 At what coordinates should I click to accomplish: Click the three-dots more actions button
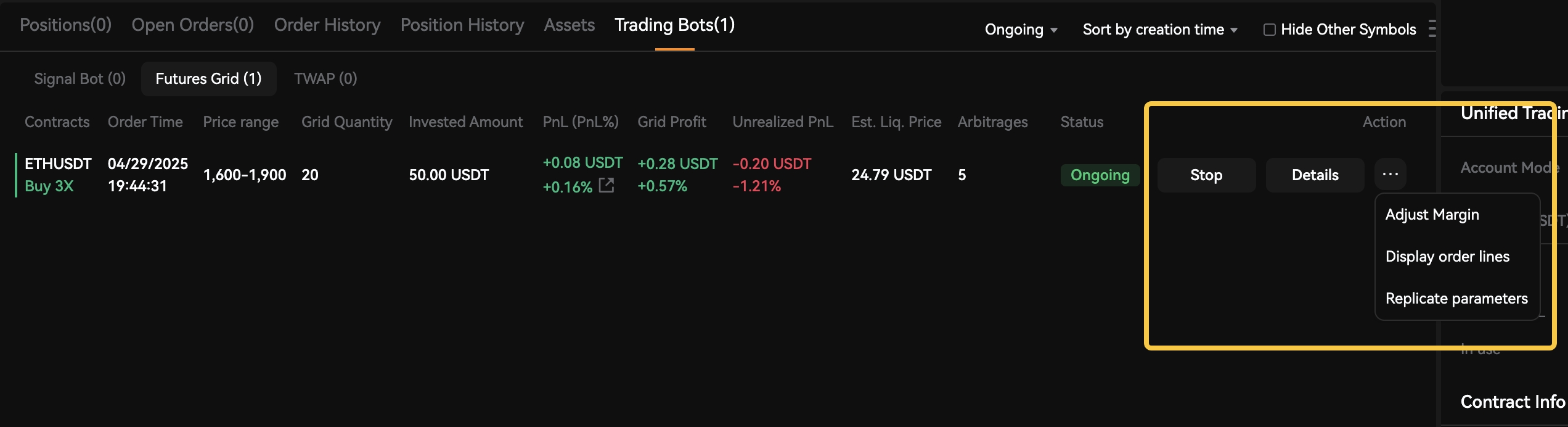pos(1390,175)
